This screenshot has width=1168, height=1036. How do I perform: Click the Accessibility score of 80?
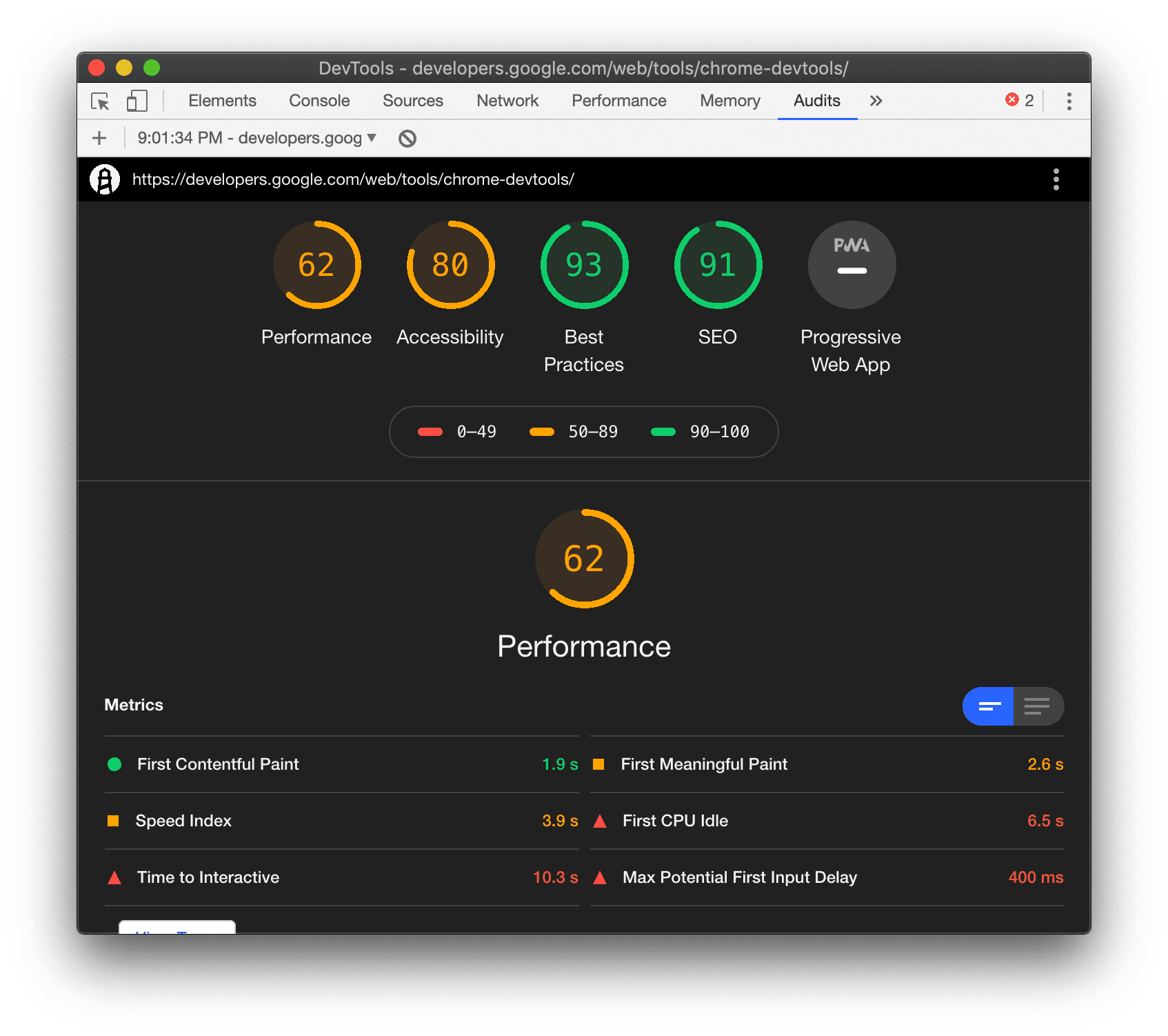pyautogui.click(x=449, y=265)
